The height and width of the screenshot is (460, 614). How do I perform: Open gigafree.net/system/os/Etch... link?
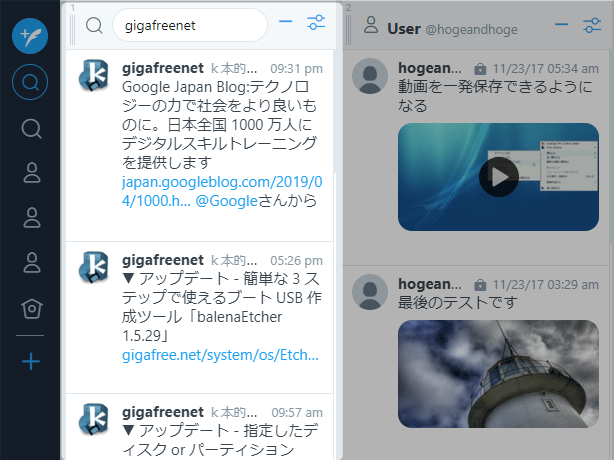pos(220,355)
